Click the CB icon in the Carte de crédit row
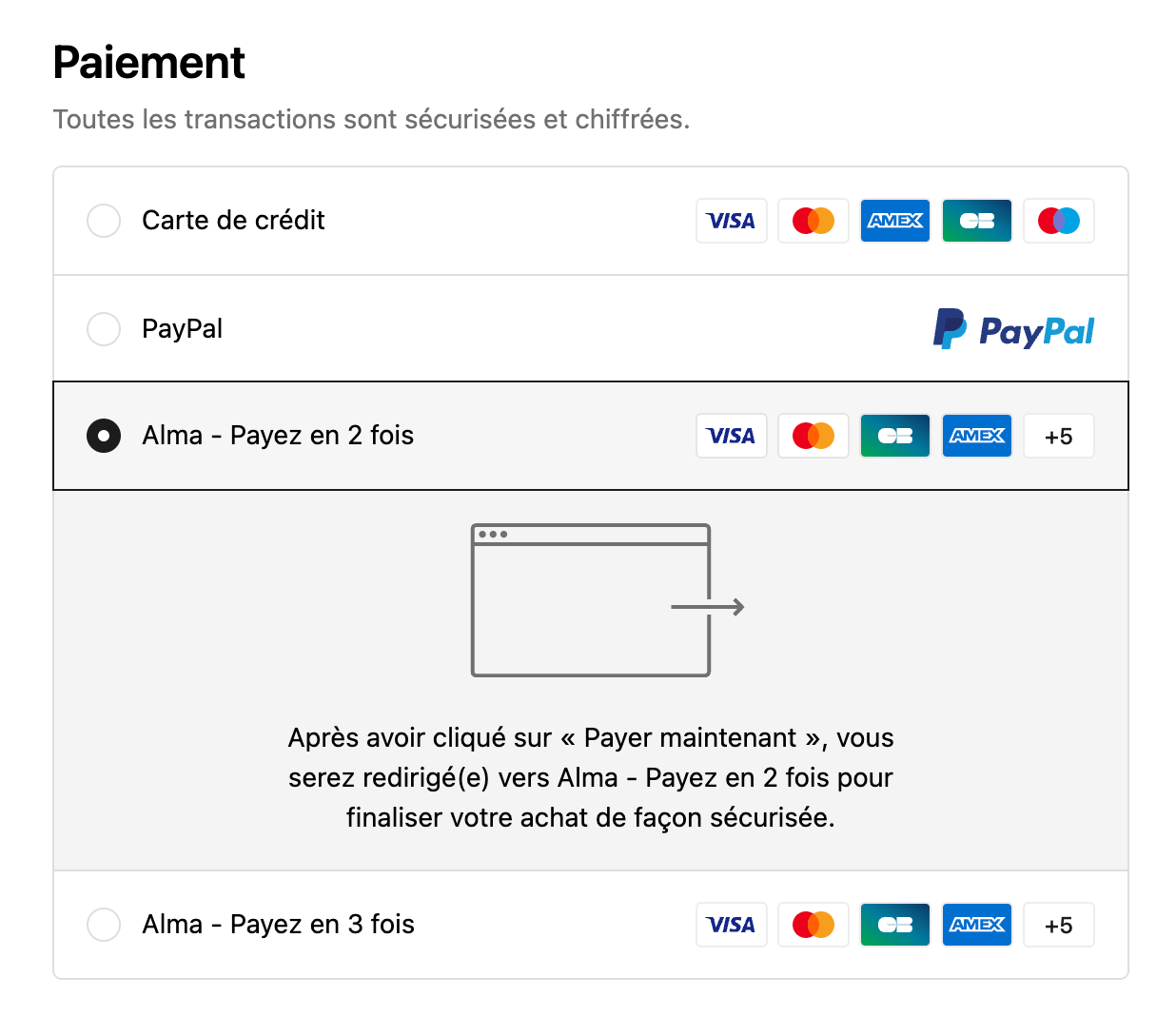Image resolution: width=1176 pixels, height=1016 pixels. [x=976, y=221]
